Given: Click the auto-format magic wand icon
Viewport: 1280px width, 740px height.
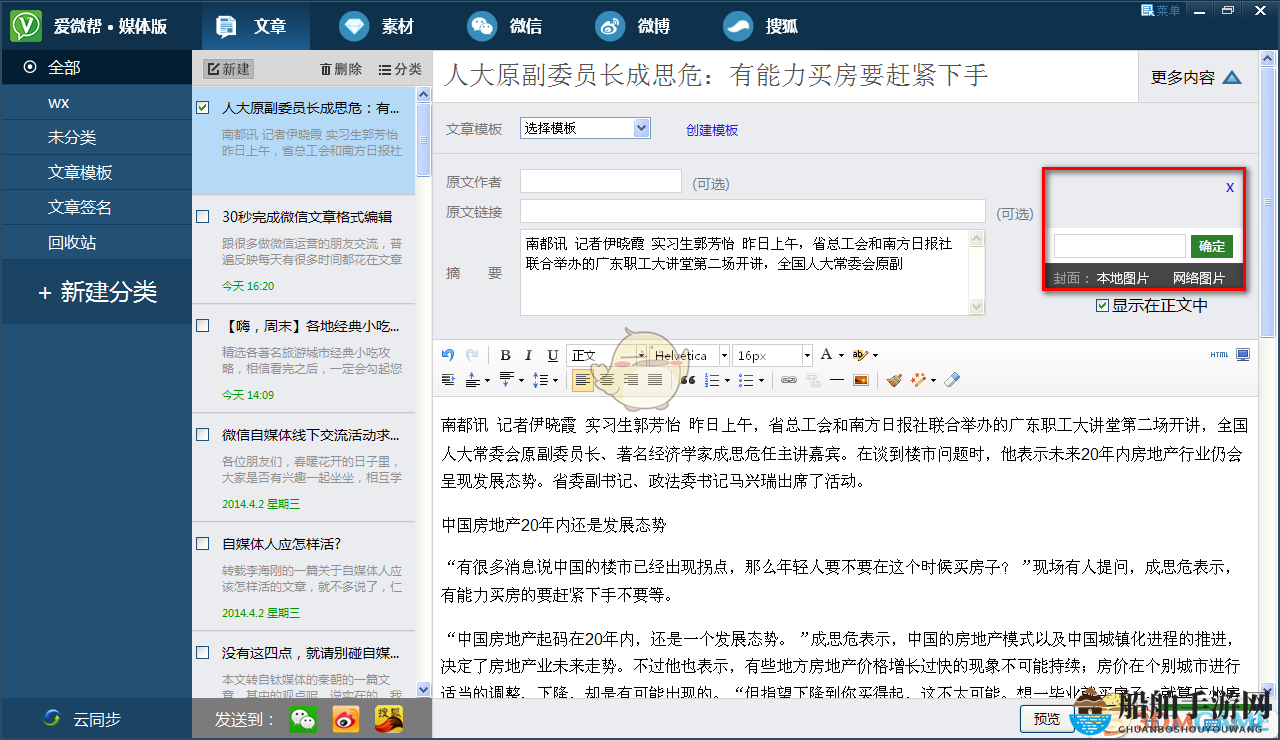Looking at the screenshot, I should [x=918, y=380].
